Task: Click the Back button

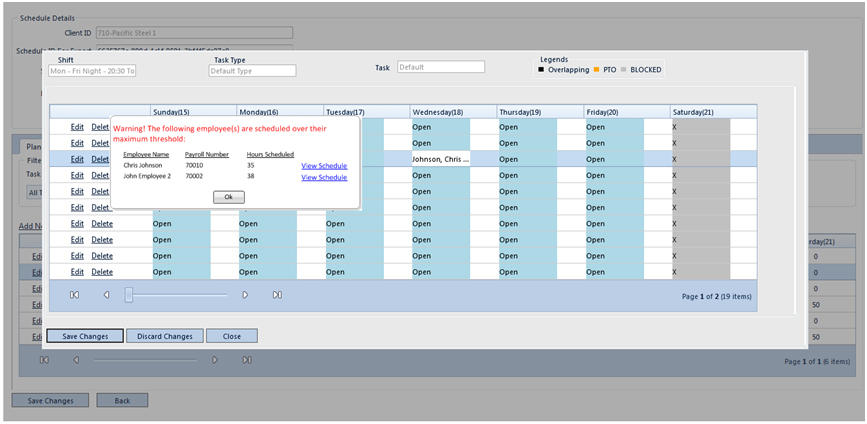Action: click(122, 400)
